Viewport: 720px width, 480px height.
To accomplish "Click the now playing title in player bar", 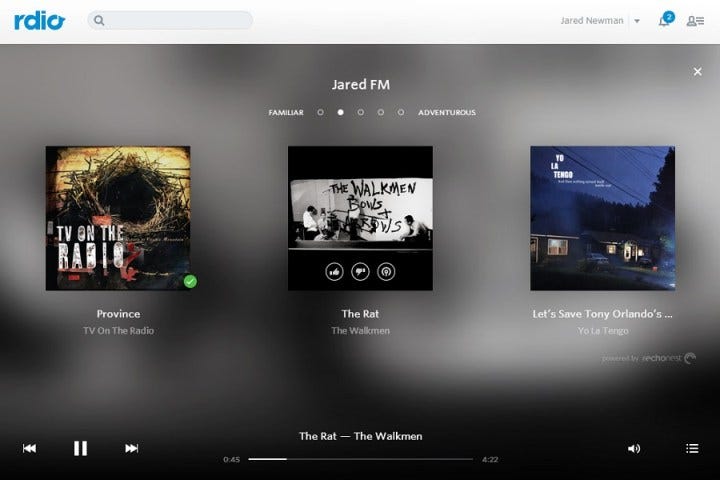I will point(360,436).
